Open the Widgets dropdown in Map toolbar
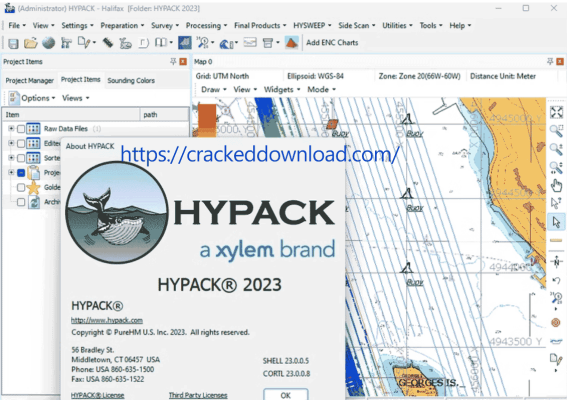567x400 pixels. (282, 89)
